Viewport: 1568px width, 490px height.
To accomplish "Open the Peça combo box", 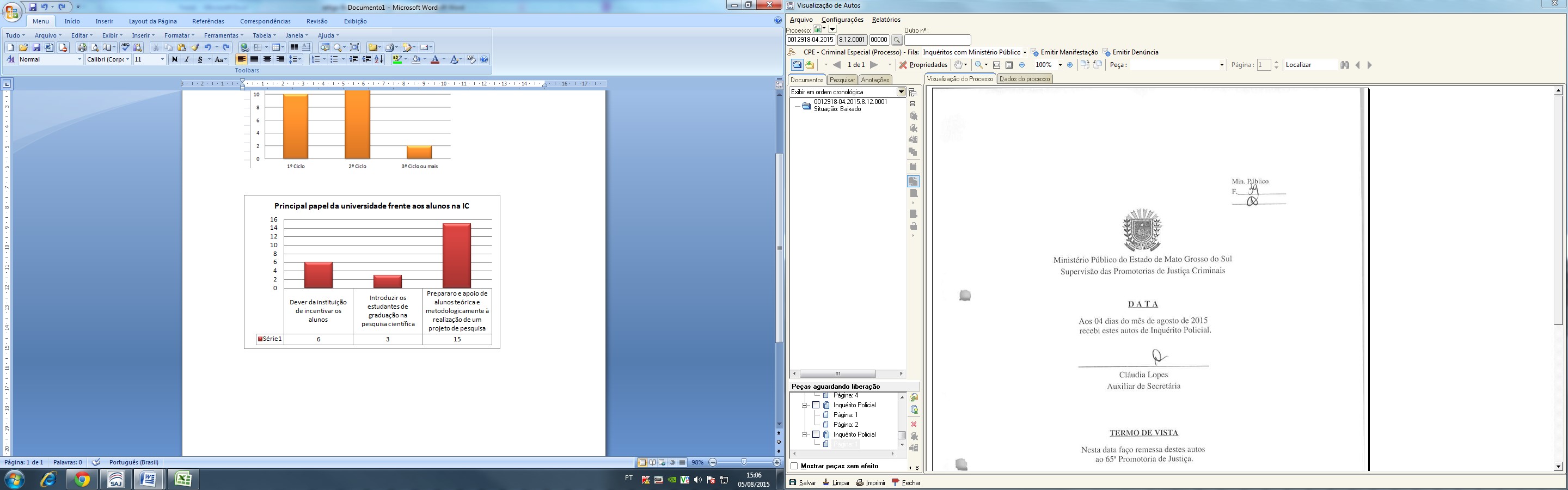I will tap(1221, 65).
